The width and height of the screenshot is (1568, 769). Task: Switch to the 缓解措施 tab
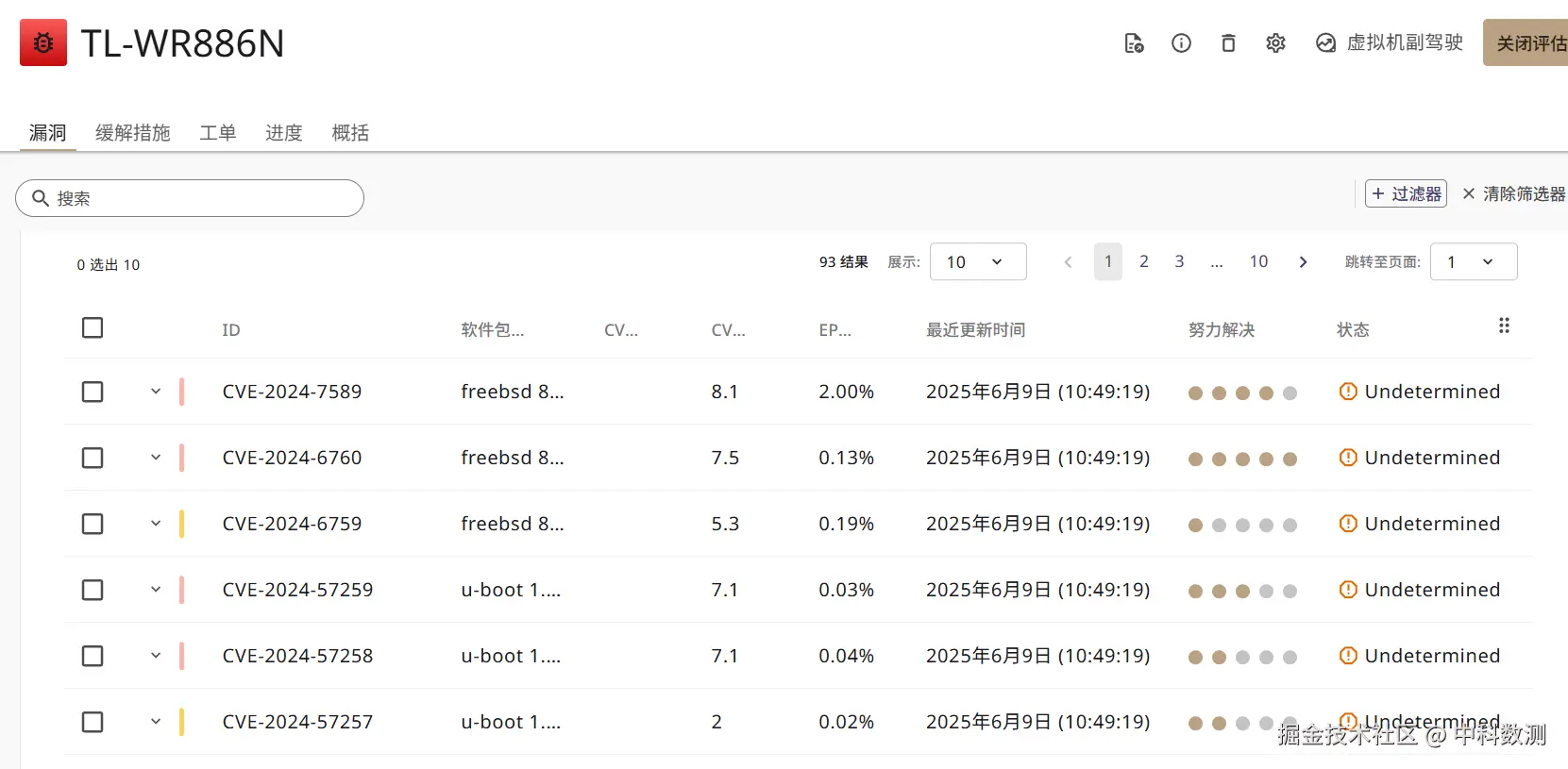[x=133, y=132]
